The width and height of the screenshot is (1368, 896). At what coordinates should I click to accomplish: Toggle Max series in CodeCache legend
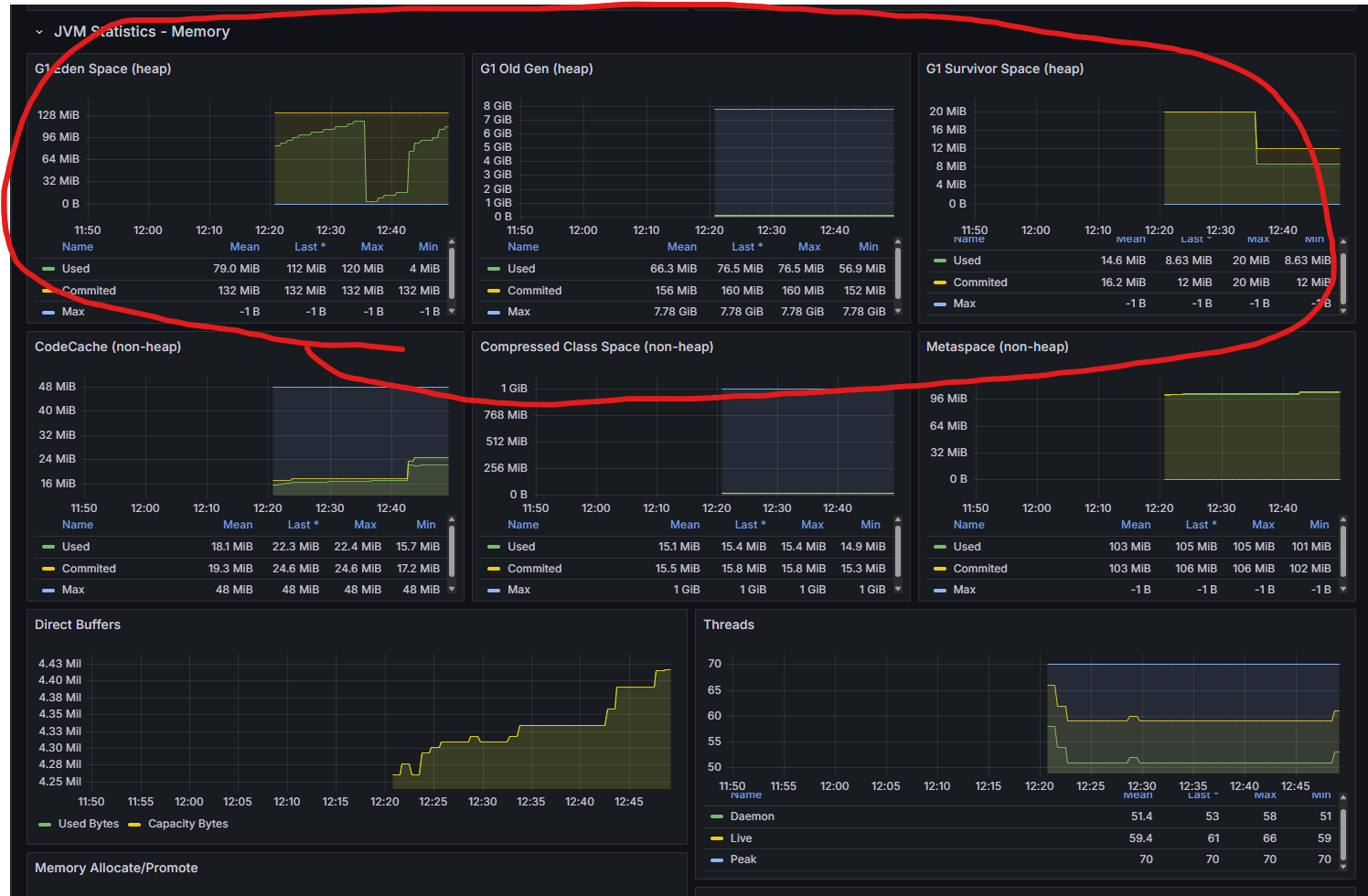(x=73, y=590)
